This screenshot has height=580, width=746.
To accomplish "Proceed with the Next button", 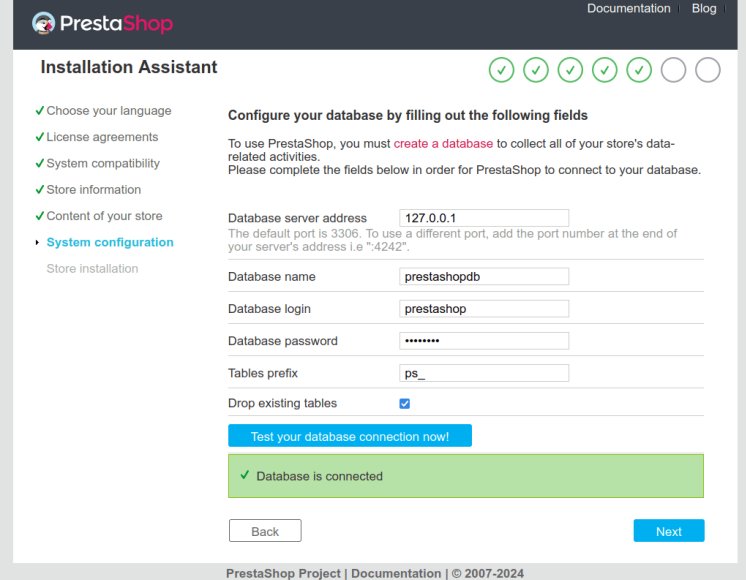I will (x=668, y=531).
